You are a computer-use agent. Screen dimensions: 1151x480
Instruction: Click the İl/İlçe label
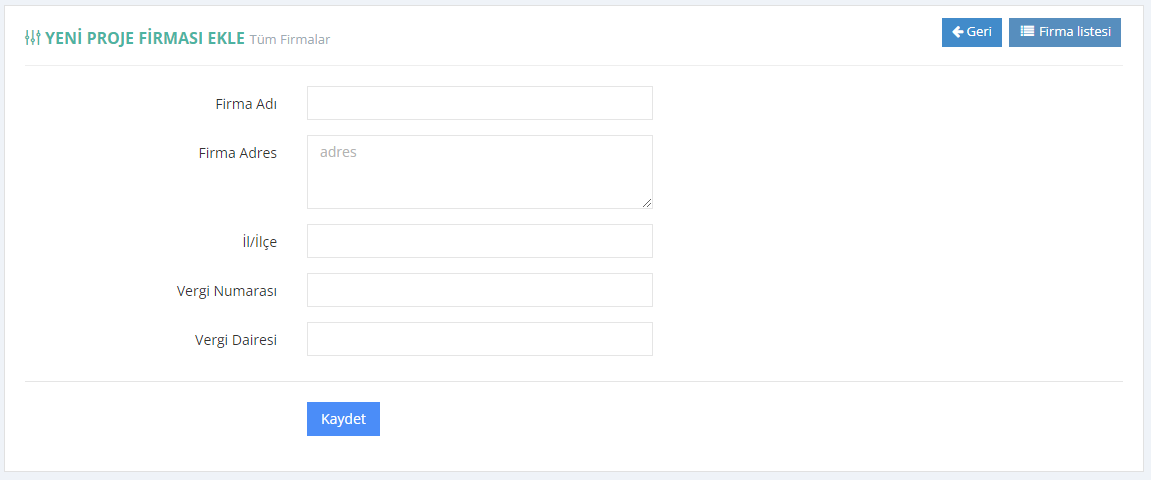(260, 241)
